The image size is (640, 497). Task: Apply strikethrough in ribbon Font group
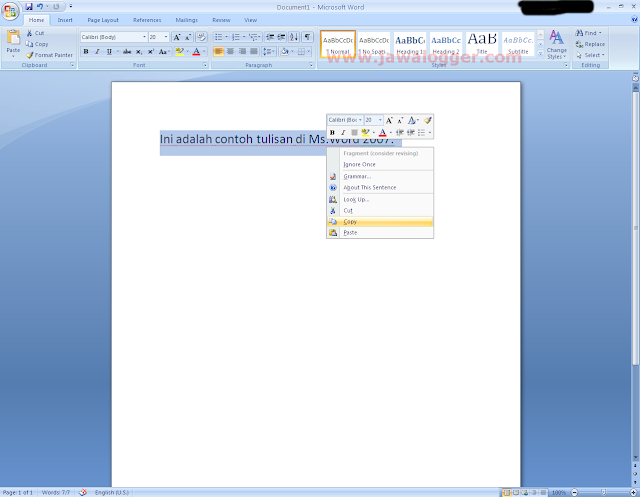[127, 51]
